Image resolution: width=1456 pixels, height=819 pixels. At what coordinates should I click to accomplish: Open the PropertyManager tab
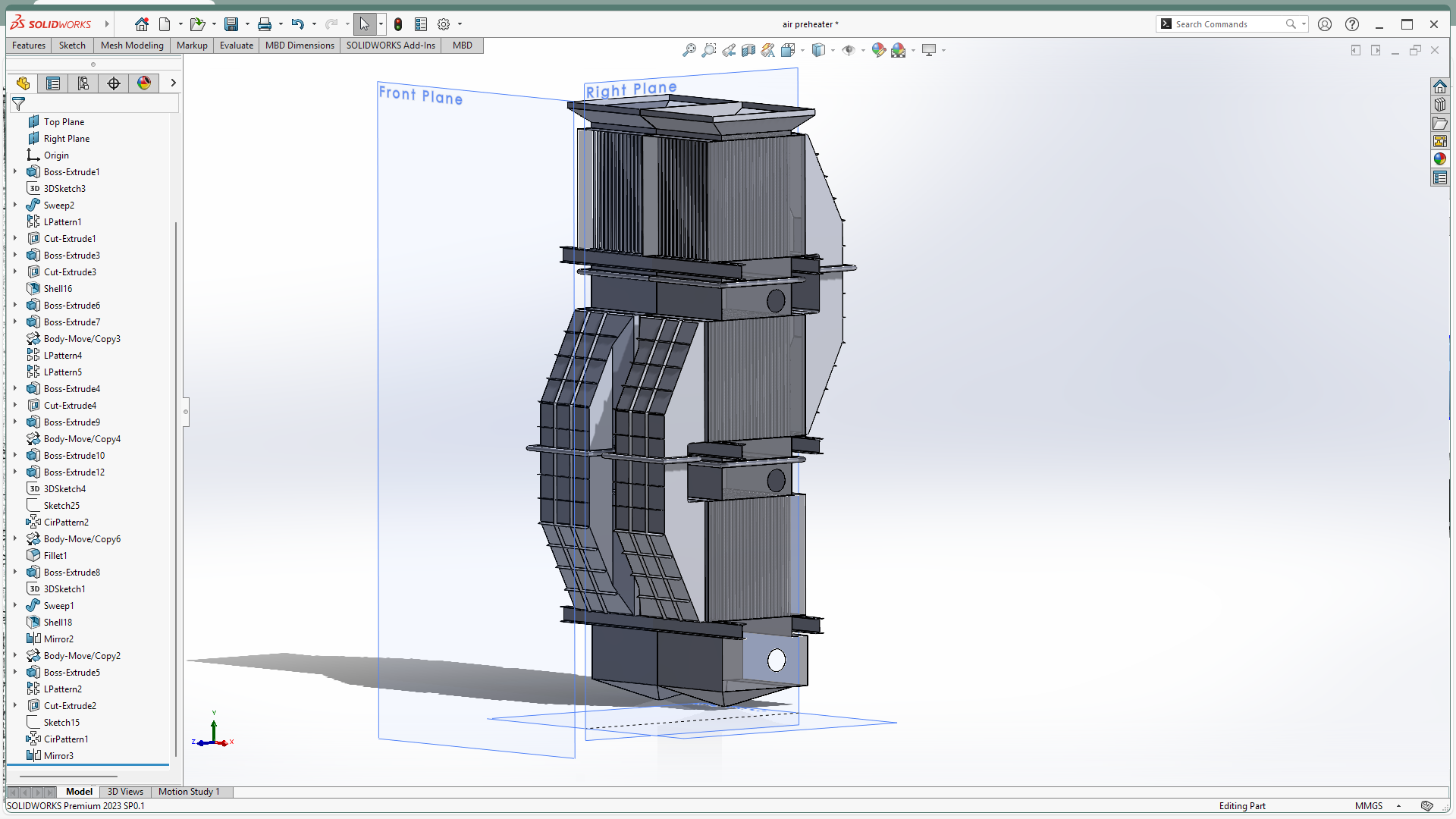pyautogui.click(x=53, y=83)
